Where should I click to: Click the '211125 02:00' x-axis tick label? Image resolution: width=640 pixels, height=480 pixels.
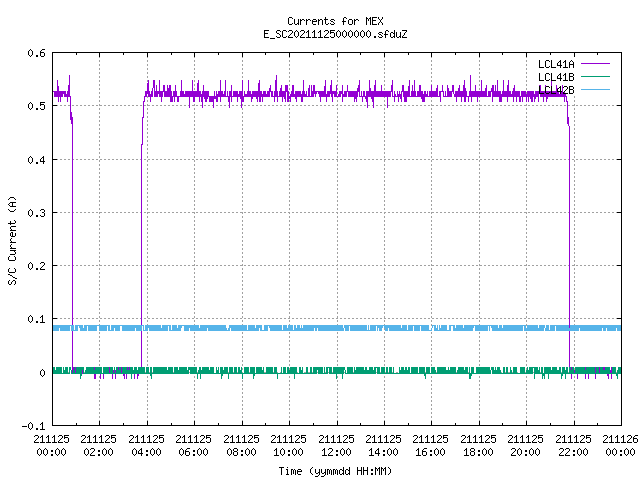coord(98,446)
